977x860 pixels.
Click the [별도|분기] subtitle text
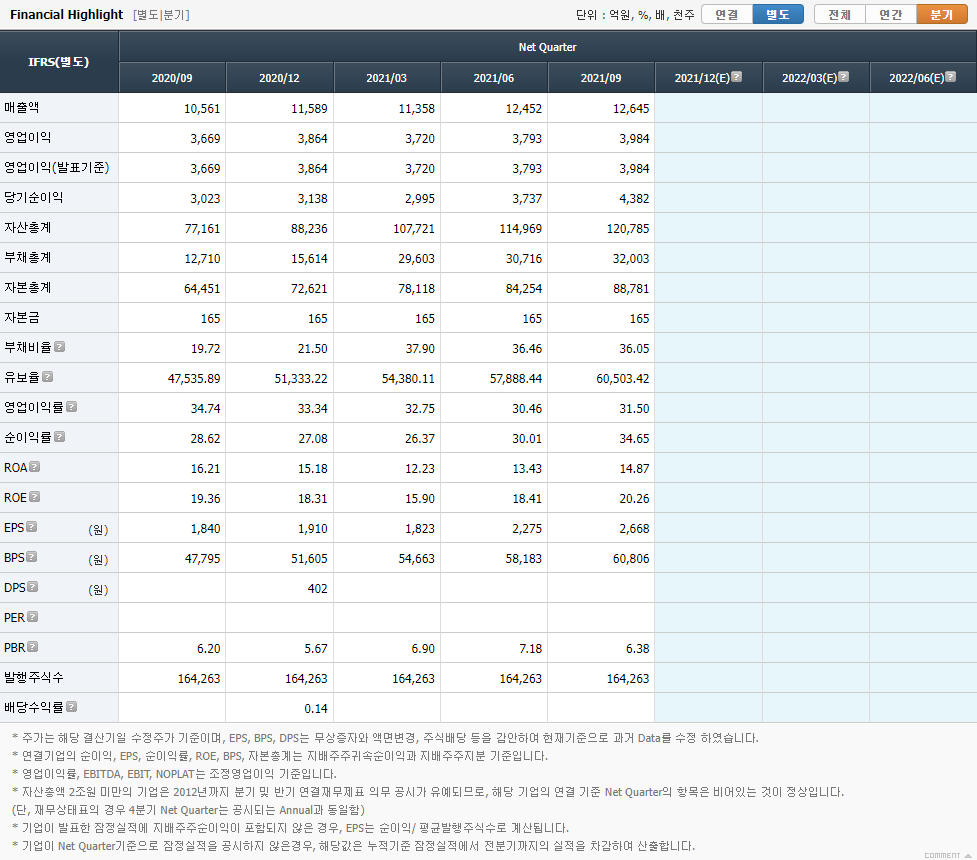pos(161,14)
